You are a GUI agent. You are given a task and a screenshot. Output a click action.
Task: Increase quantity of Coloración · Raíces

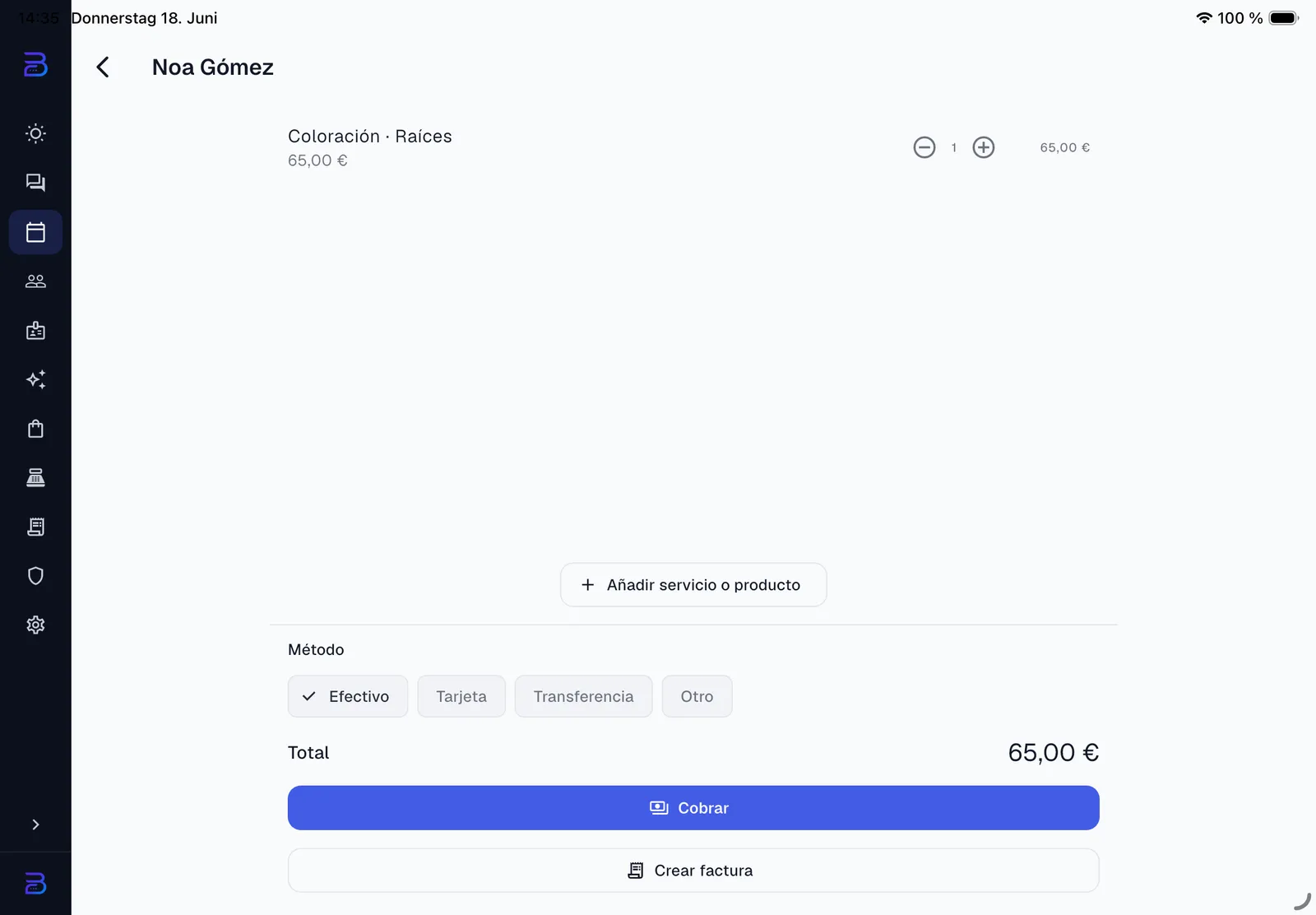(x=984, y=147)
